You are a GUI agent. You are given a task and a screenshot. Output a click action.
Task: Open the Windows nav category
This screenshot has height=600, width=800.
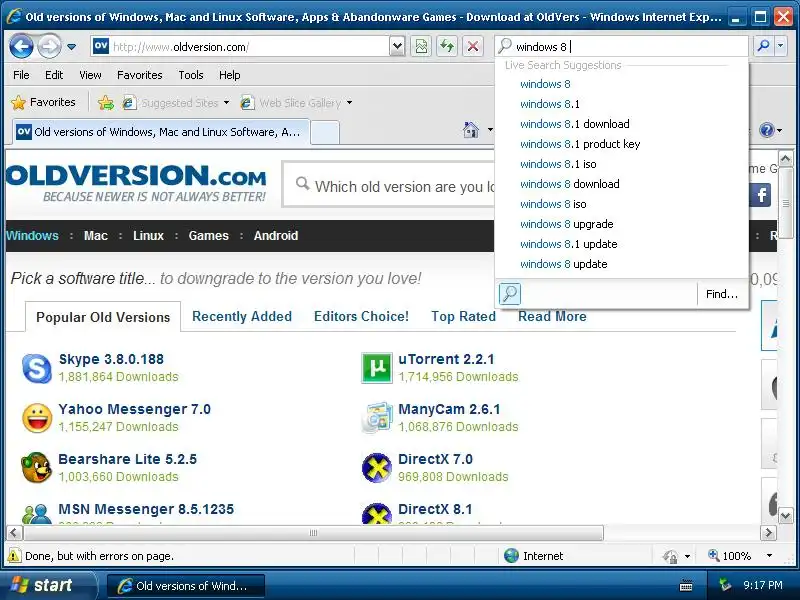pyautogui.click(x=32, y=236)
